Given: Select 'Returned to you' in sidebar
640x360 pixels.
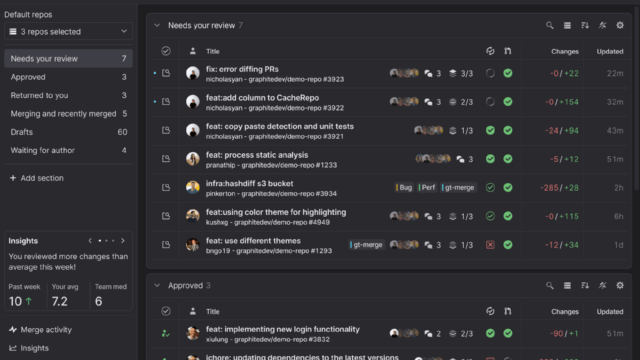Looking at the screenshot, I should 68,95.
